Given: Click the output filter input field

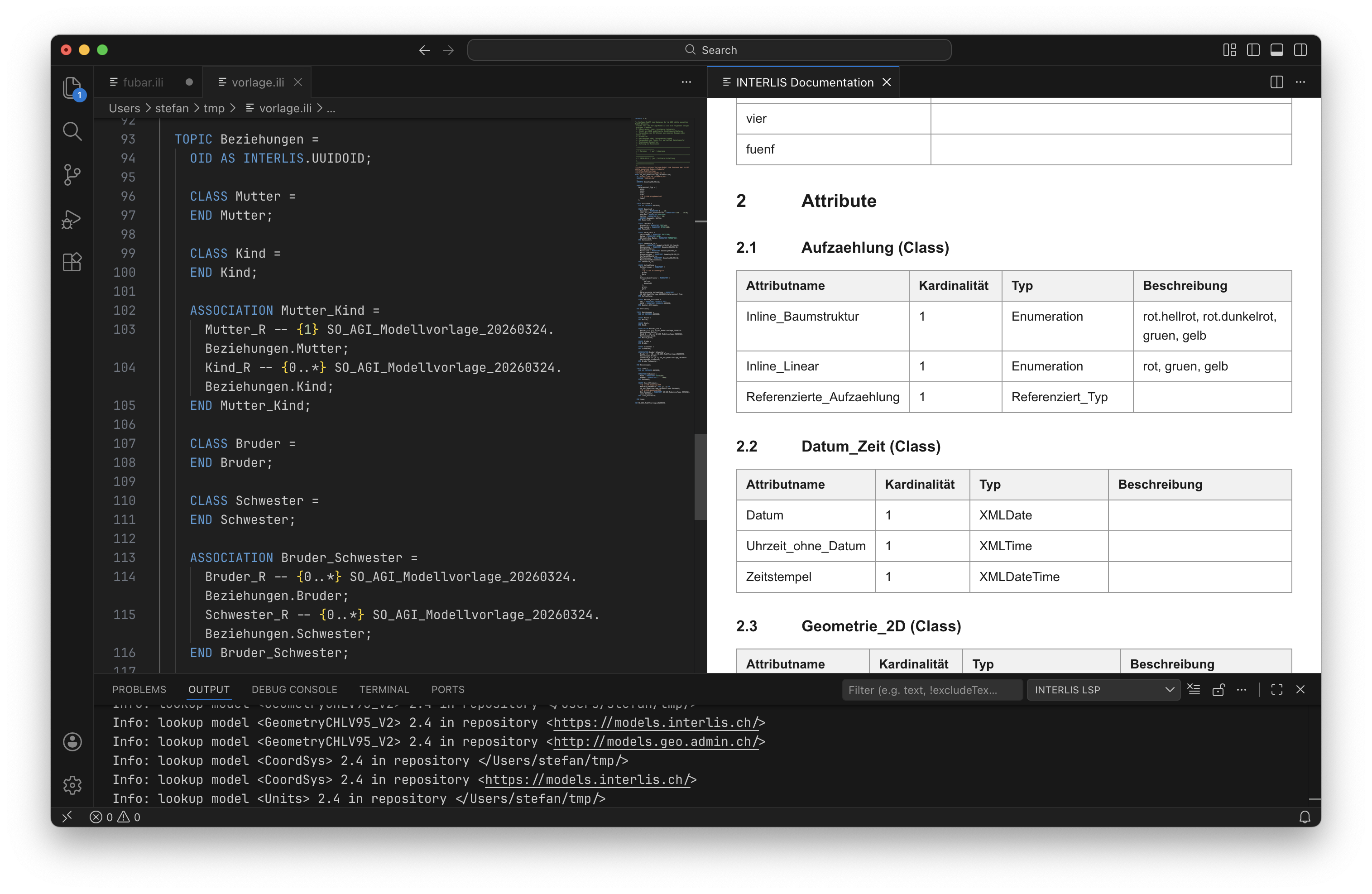Looking at the screenshot, I should pos(931,690).
